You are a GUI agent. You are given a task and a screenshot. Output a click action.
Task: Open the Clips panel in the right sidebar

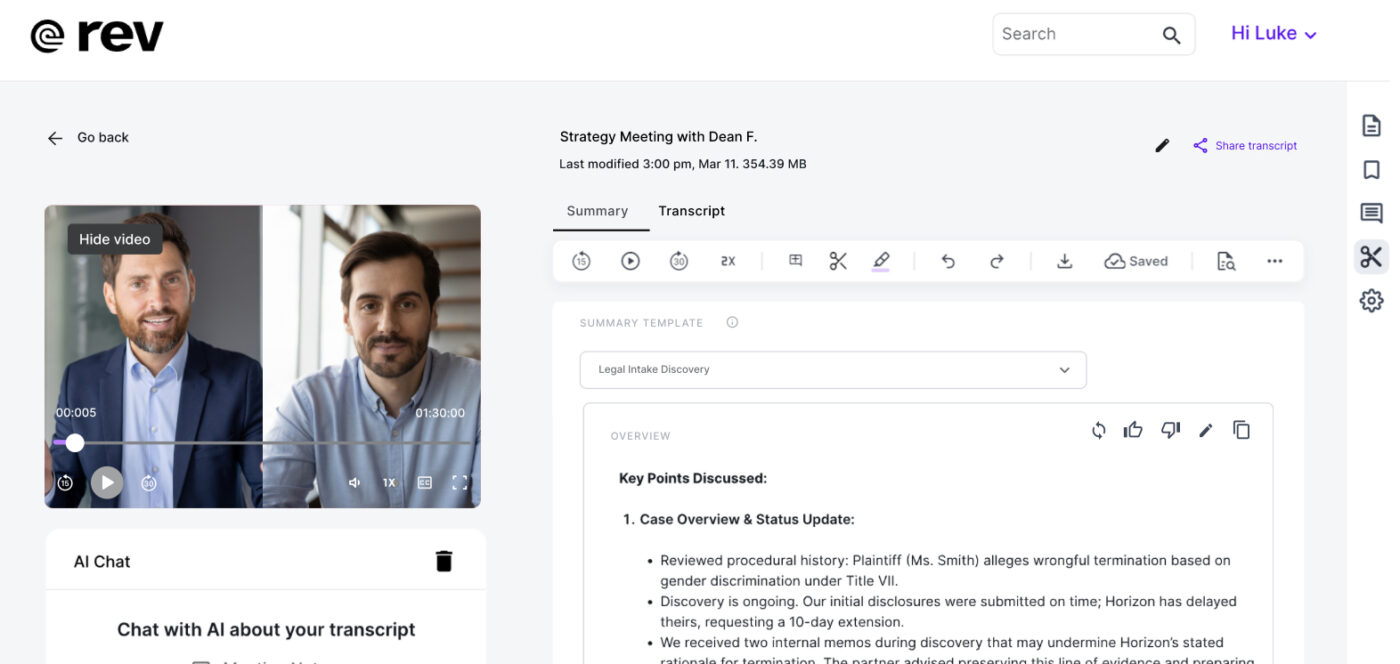pyautogui.click(x=1371, y=257)
